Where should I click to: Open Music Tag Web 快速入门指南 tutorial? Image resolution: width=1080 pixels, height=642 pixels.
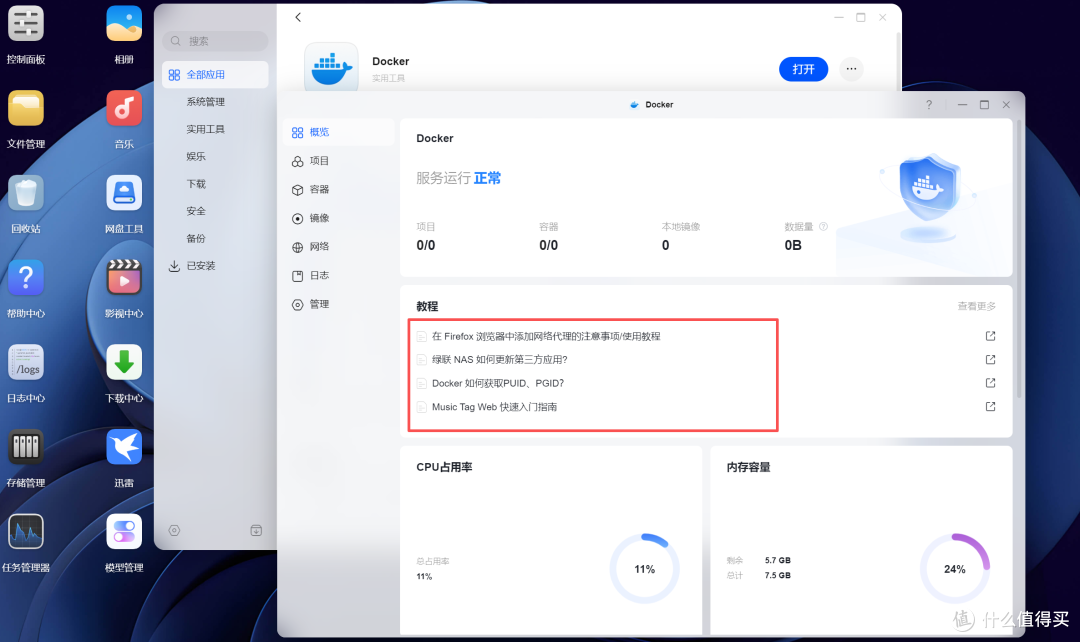[495, 407]
